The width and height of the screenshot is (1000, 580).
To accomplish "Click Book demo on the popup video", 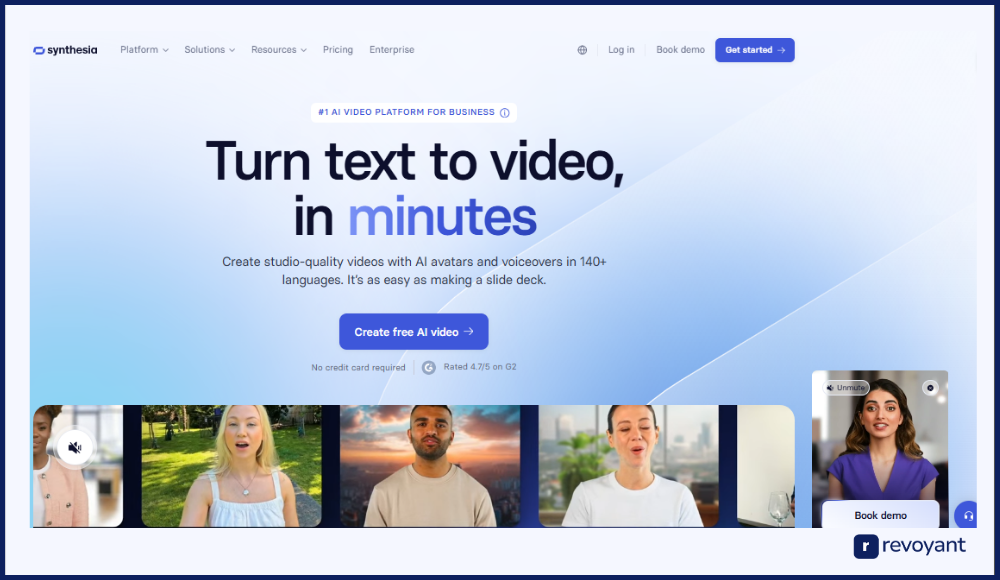I will tap(880, 515).
